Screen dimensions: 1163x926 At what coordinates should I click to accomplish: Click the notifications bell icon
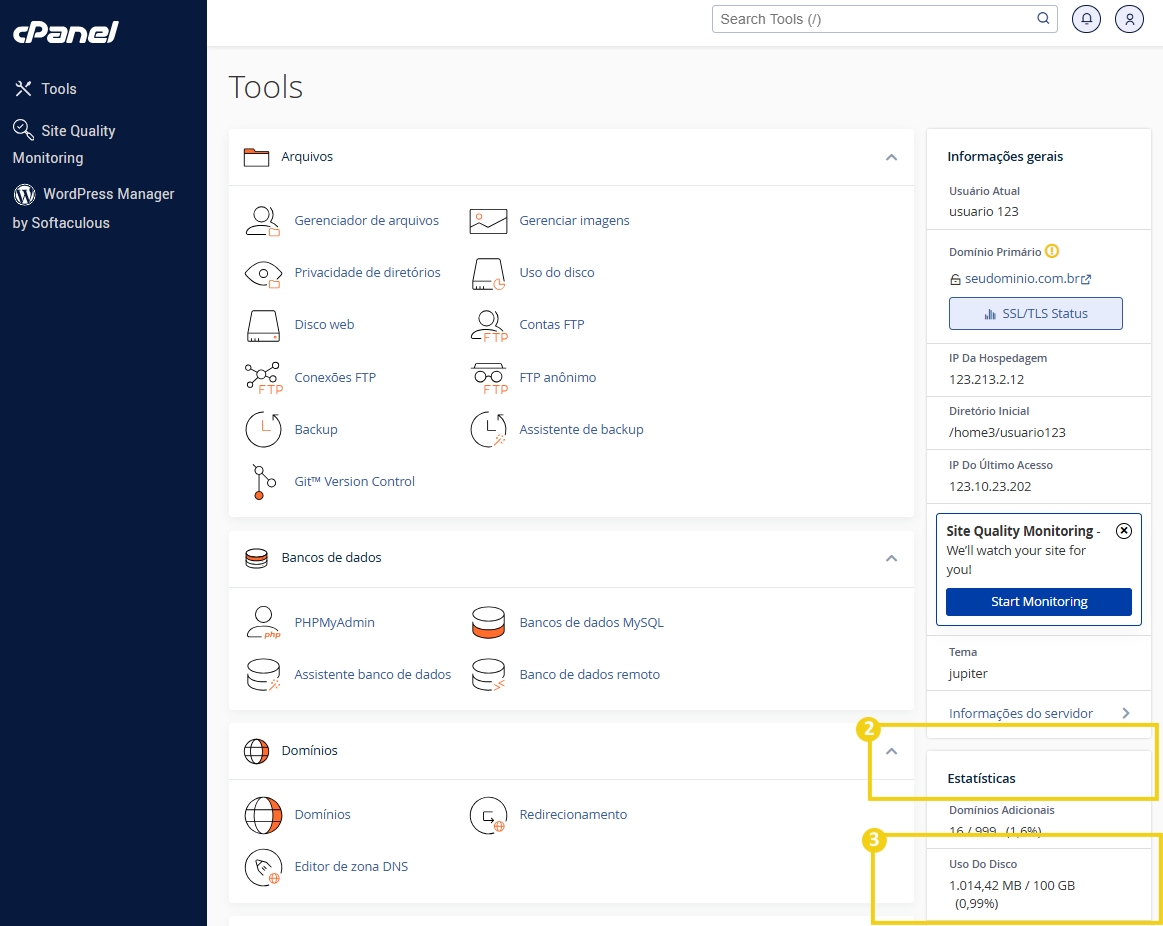pos(1086,18)
